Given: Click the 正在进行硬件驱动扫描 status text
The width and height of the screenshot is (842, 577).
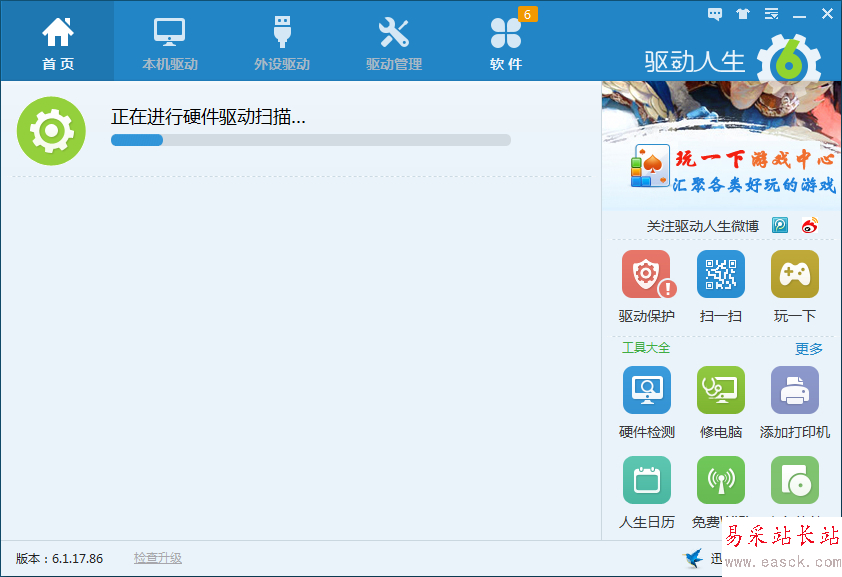Looking at the screenshot, I should (208, 116).
